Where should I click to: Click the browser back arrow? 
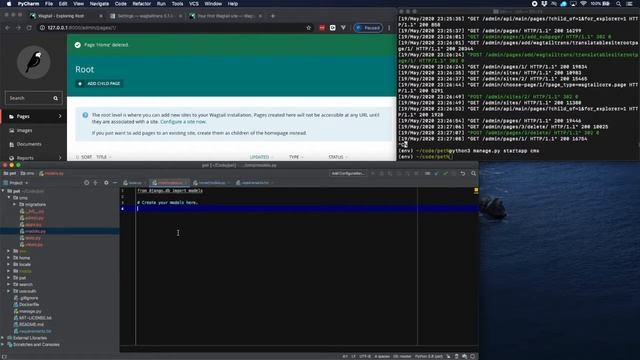pyautogui.click(x=8, y=28)
